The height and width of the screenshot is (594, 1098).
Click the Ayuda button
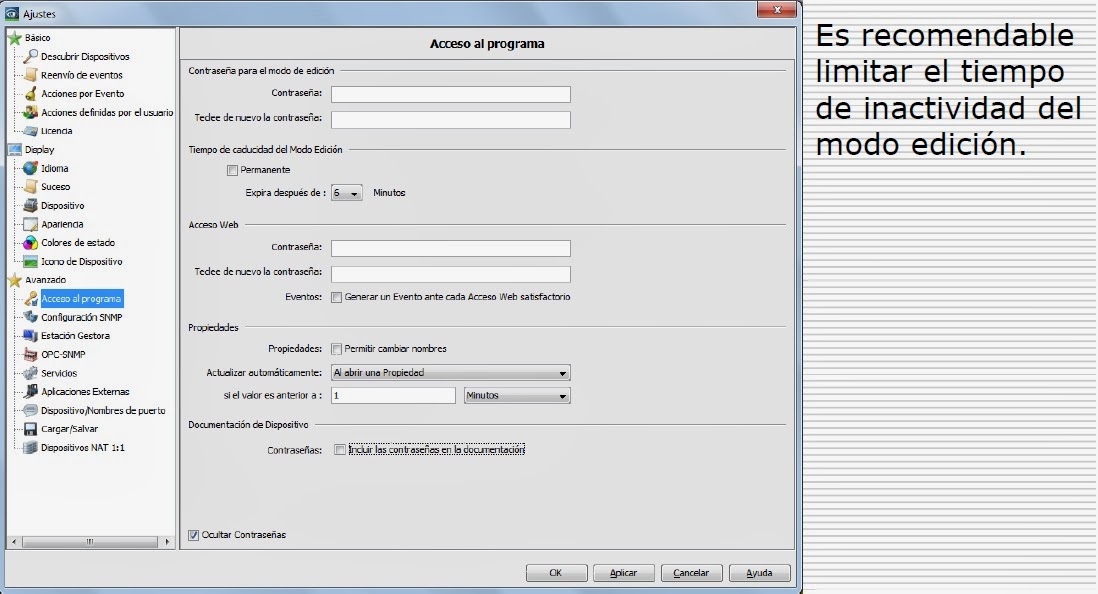[x=759, y=572]
